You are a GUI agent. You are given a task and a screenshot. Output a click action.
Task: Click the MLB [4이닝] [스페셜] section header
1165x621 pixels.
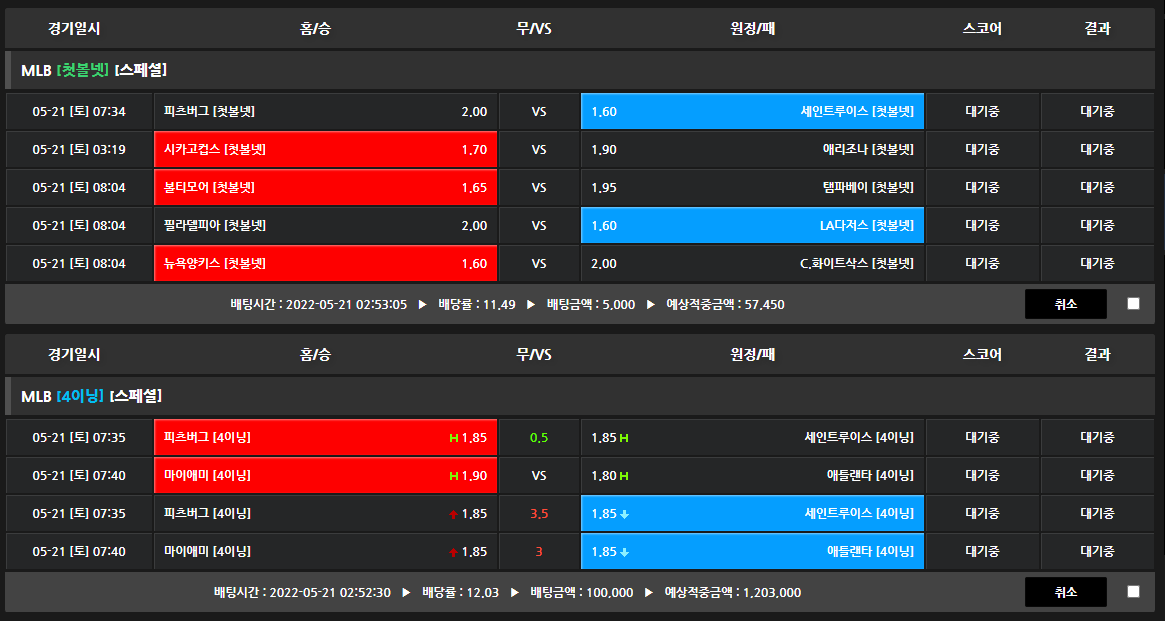(91, 397)
